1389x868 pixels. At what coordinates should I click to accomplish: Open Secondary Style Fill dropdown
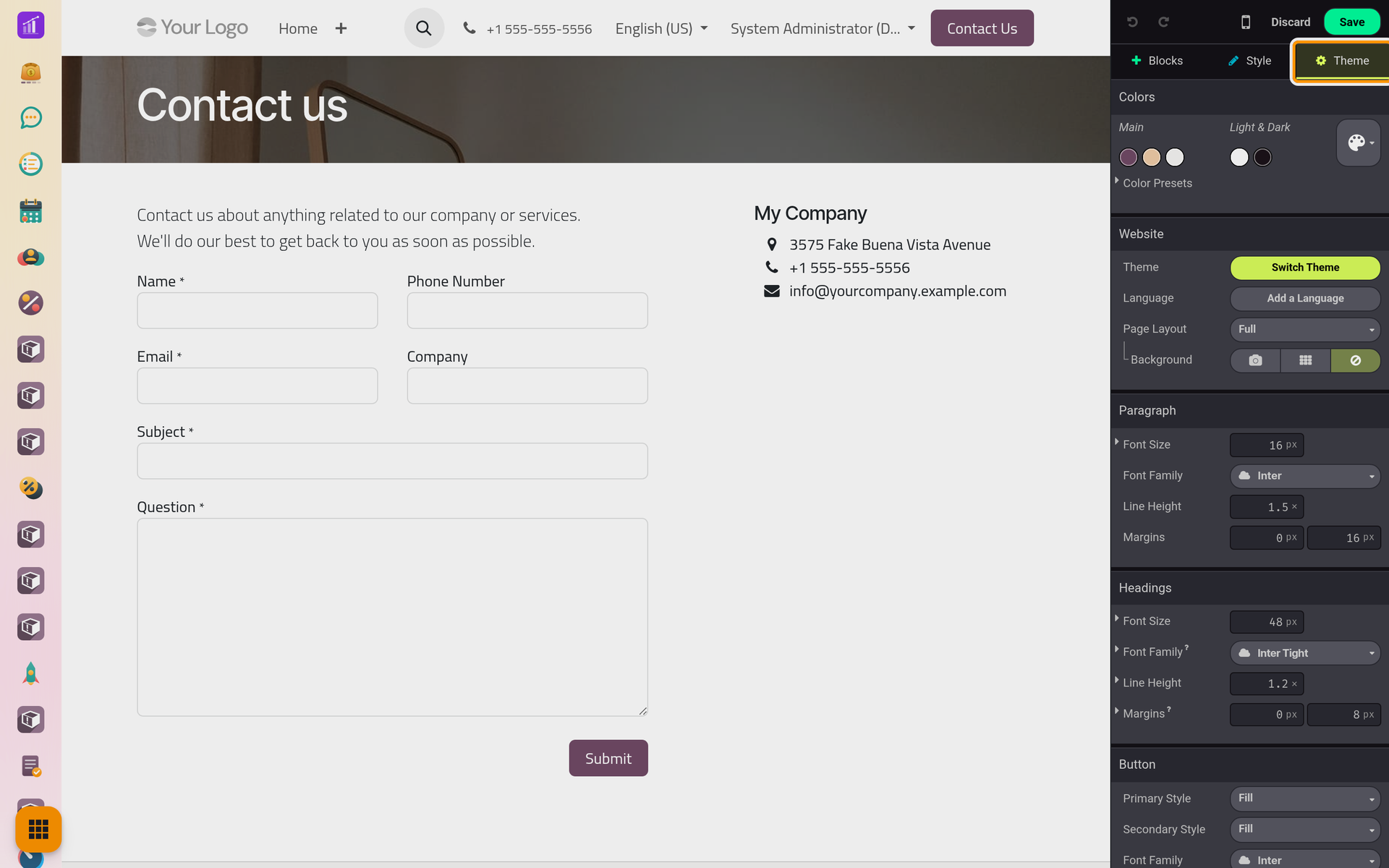click(x=1305, y=830)
